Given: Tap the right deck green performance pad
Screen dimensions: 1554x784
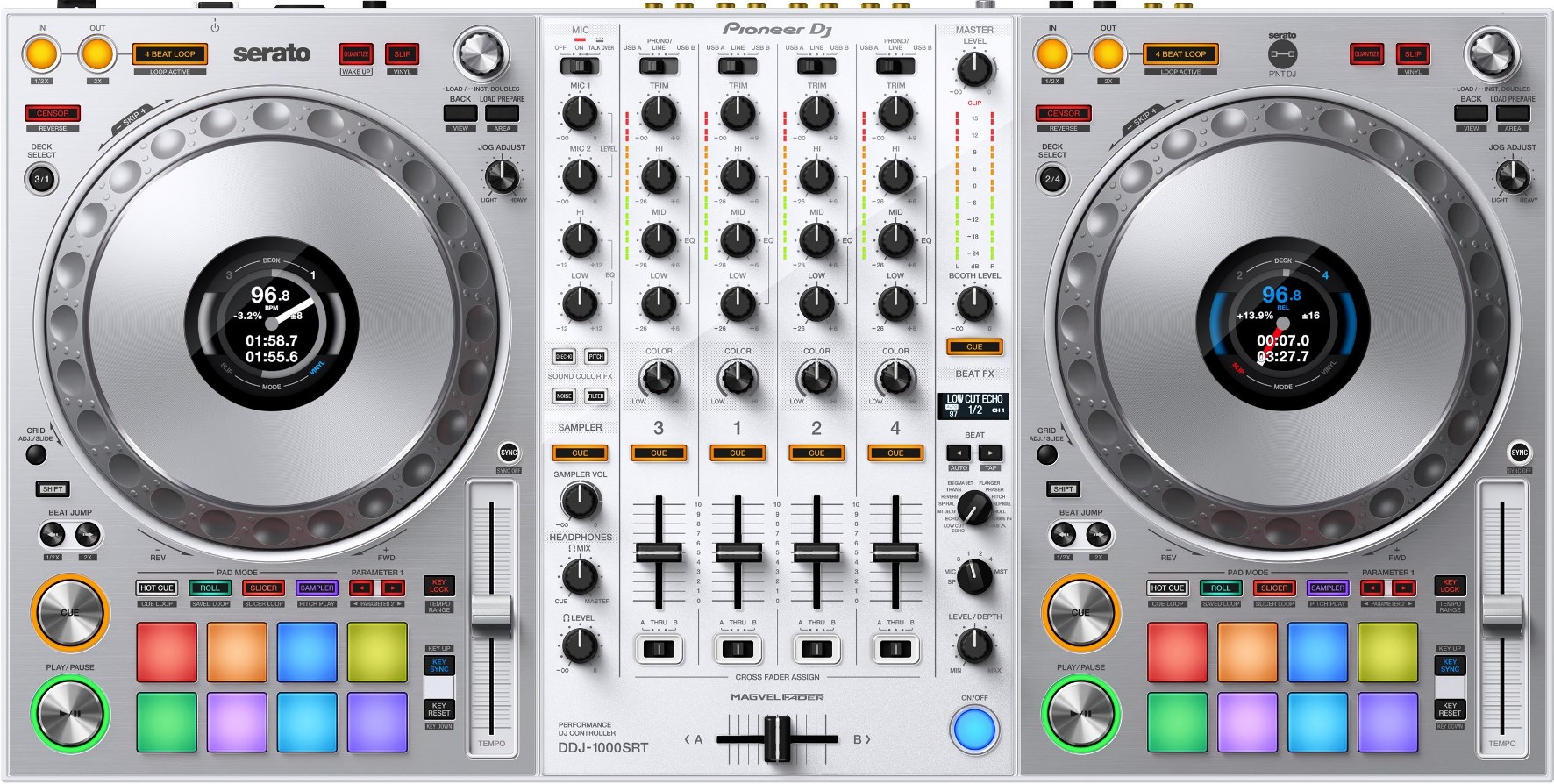Looking at the screenshot, I should coord(1177,723).
